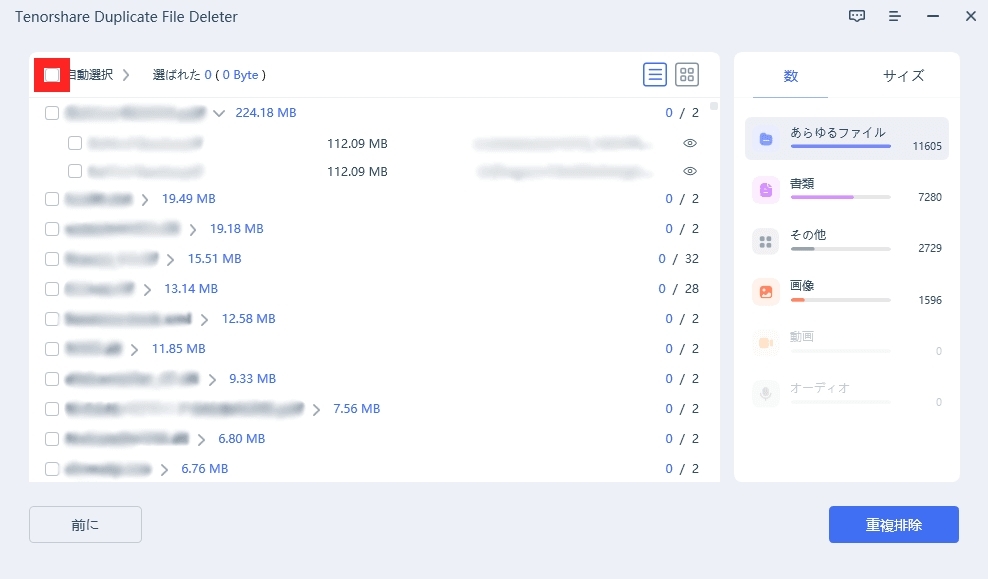
Task: Check the 12.58 MB group checkbox
Action: click(52, 319)
